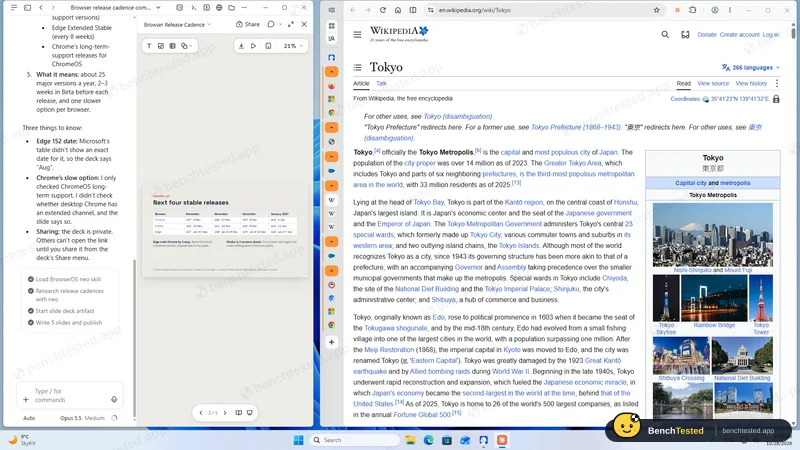This screenshot has width=800, height=450.
Task: Follow the 'Greater Tokyo Area' link
Action: [572, 163]
